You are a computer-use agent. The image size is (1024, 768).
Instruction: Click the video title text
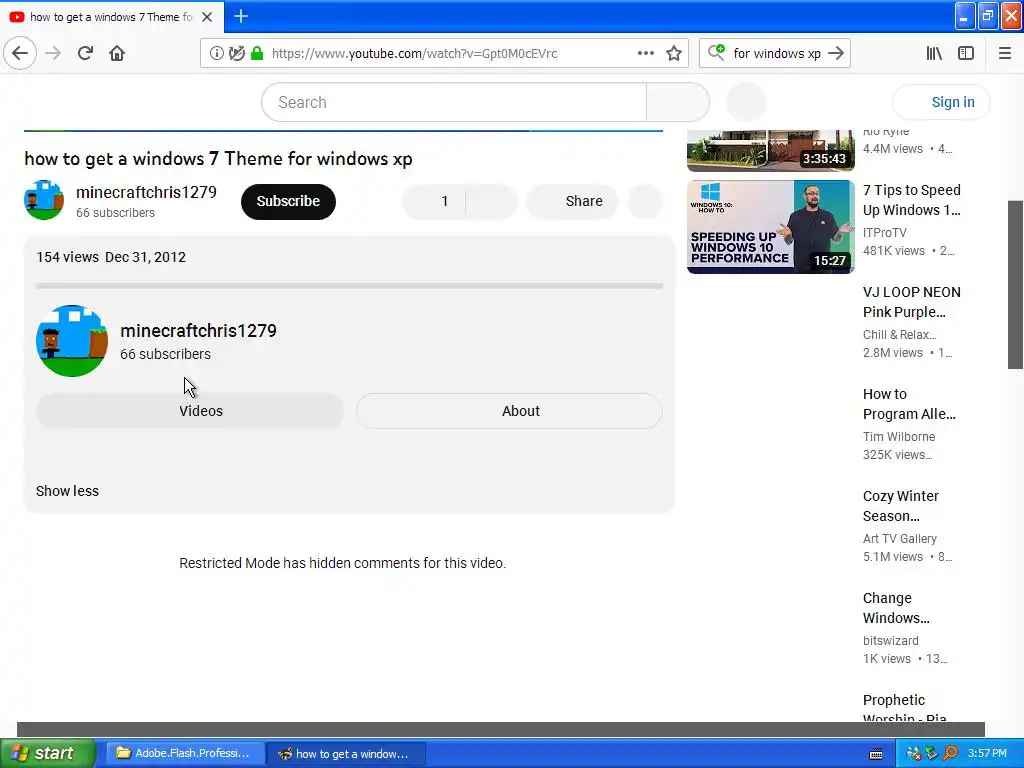(x=218, y=159)
